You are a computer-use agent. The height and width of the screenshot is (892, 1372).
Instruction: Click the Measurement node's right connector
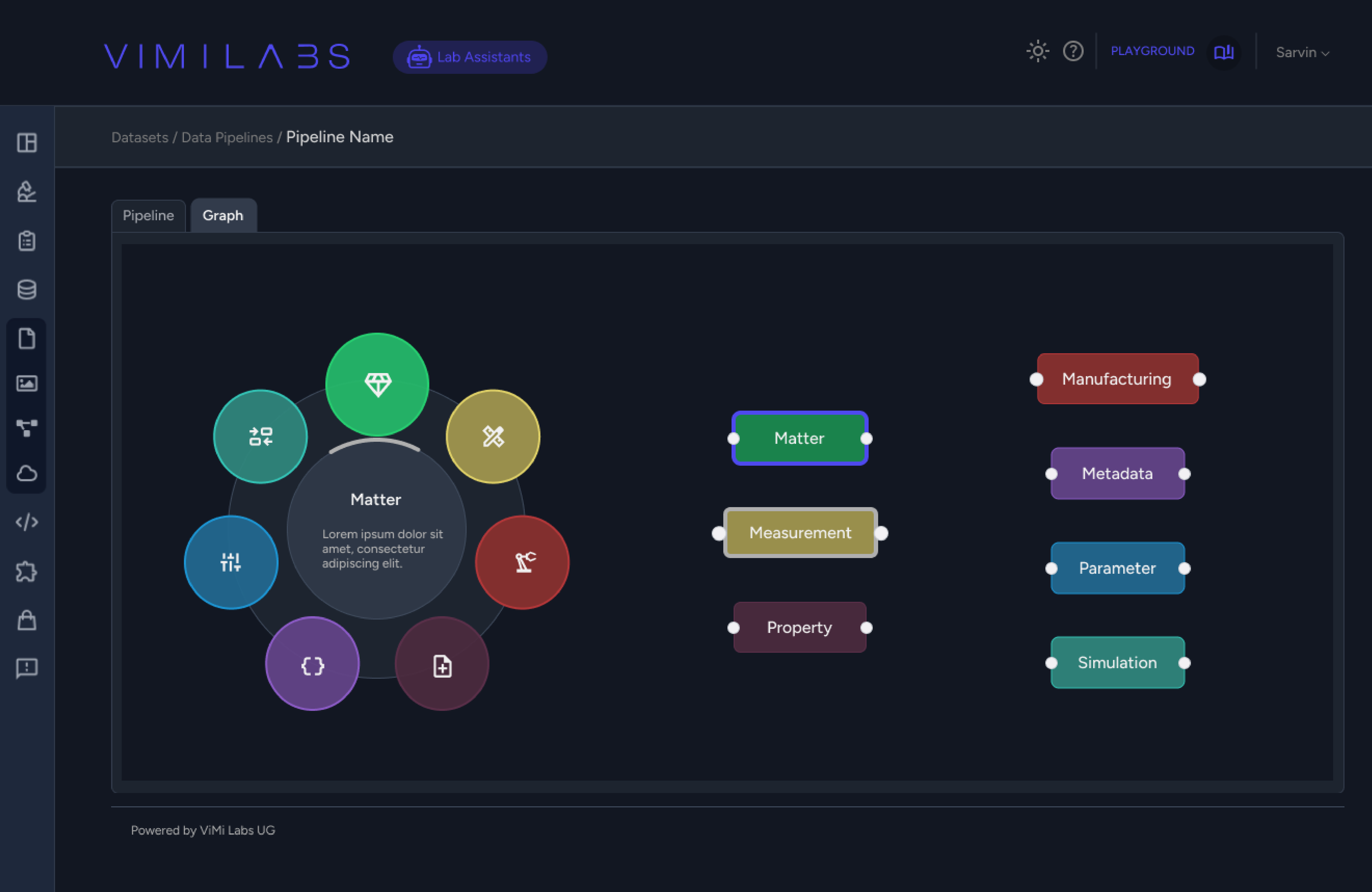point(881,533)
